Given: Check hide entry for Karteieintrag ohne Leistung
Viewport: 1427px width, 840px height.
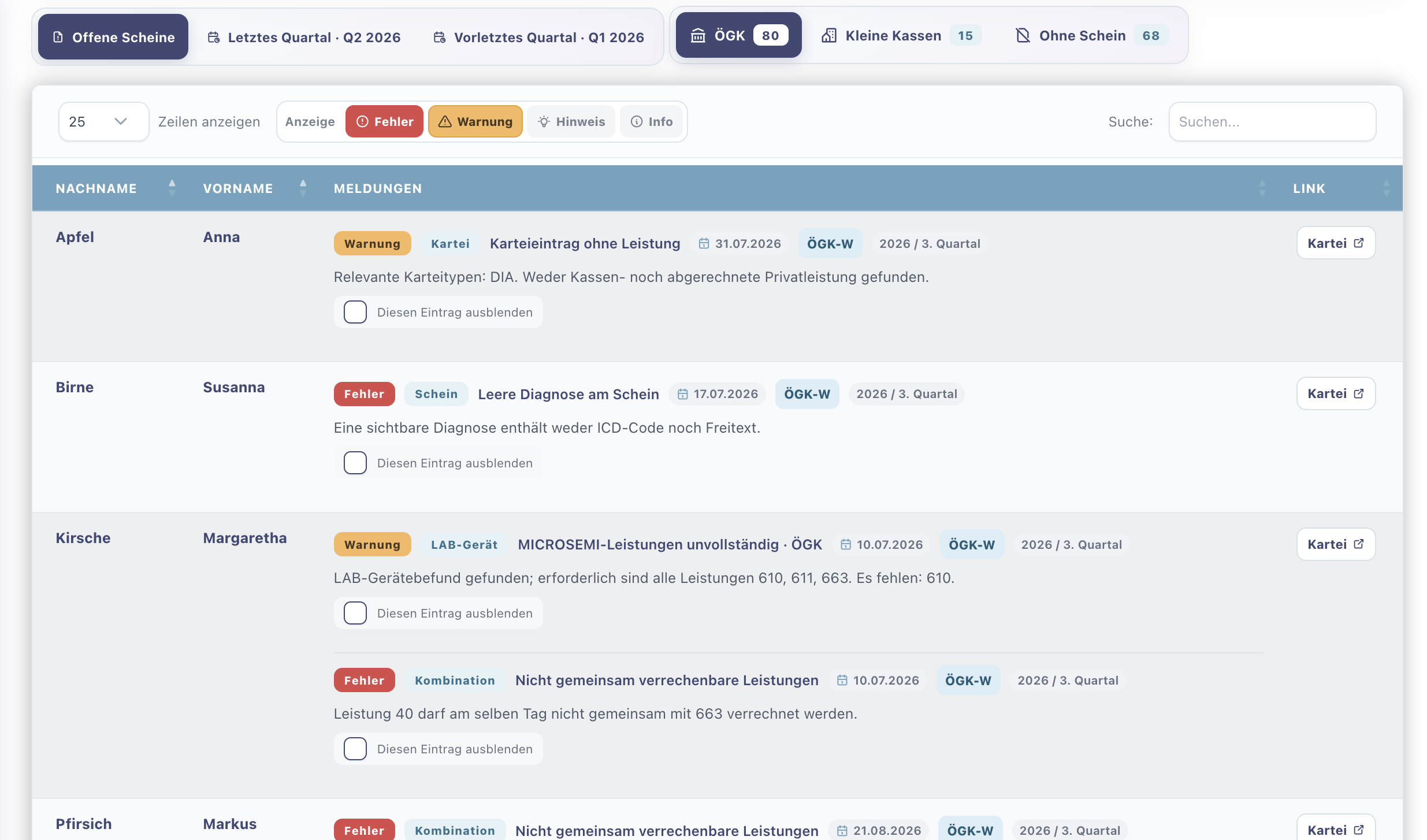Looking at the screenshot, I should pos(355,312).
